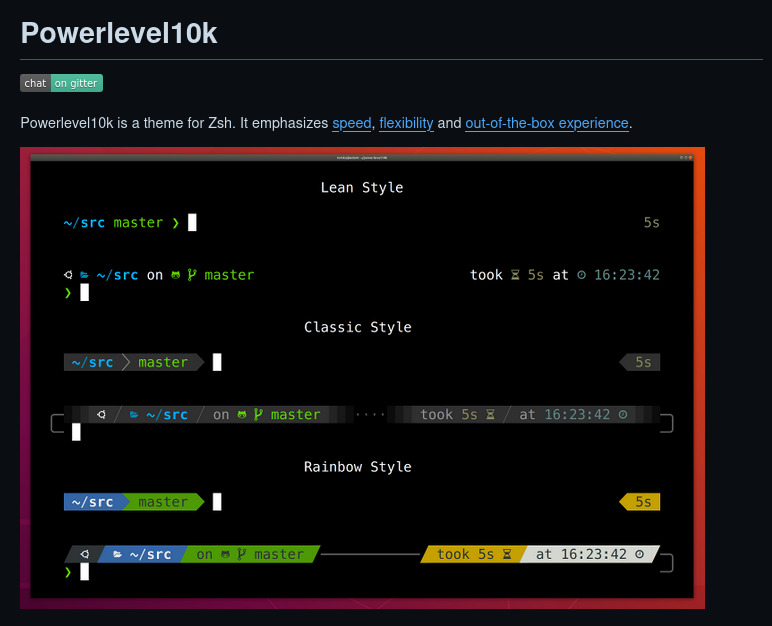Image resolution: width=772 pixels, height=626 pixels.
Task: Click the chat on gitter badge
Action: click(x=62, y=83)
